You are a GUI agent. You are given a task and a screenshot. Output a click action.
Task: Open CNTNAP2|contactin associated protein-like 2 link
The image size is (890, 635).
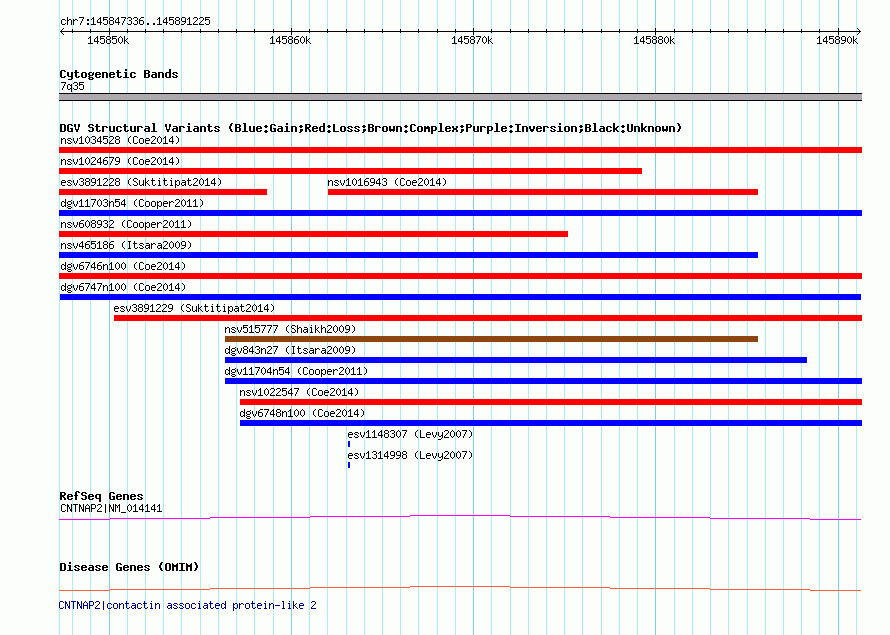pos(187,605)
